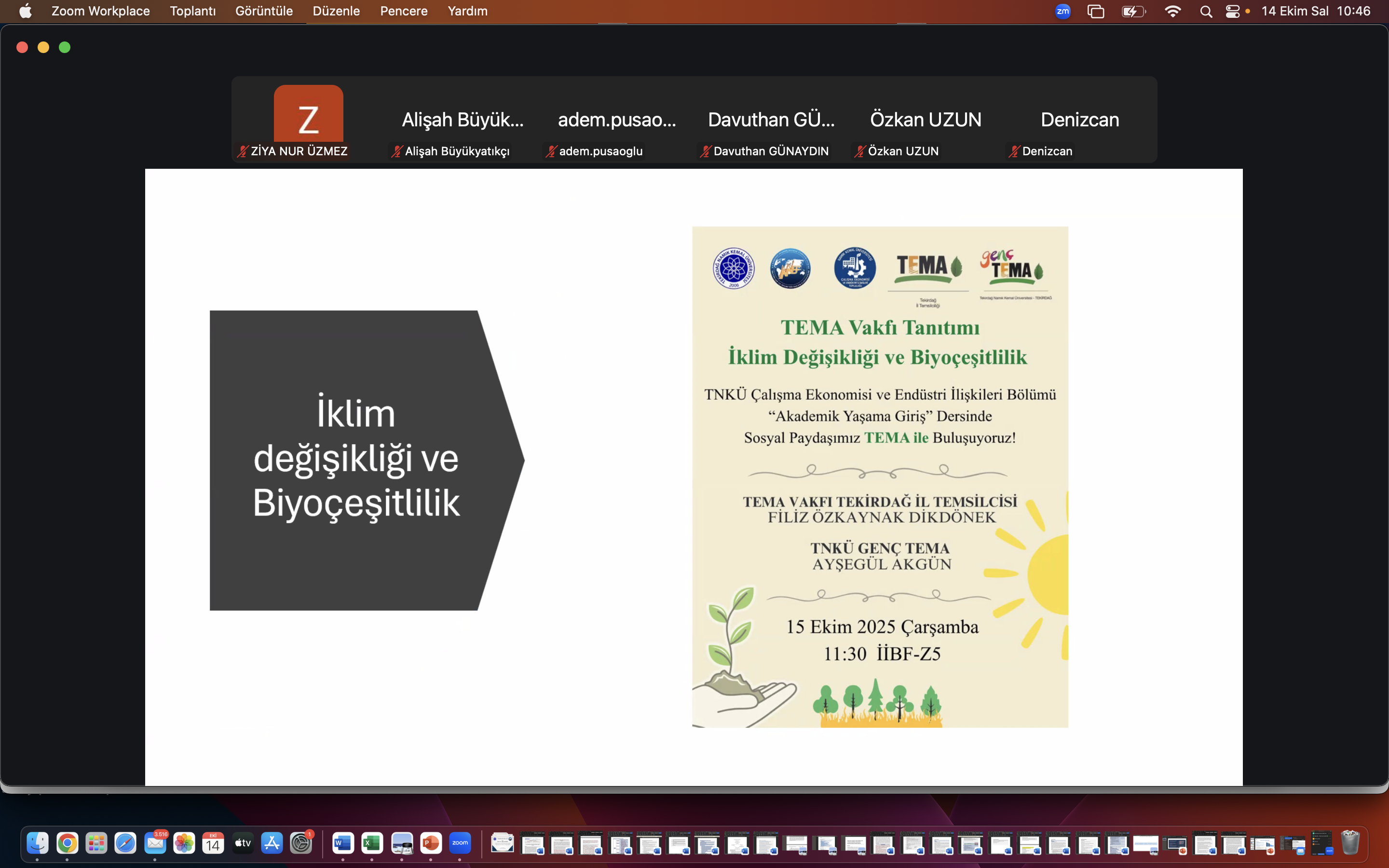The width and height of the screenshot is (1389, 868).
Task: Click the date and time clock
Action: point(1316,11)
